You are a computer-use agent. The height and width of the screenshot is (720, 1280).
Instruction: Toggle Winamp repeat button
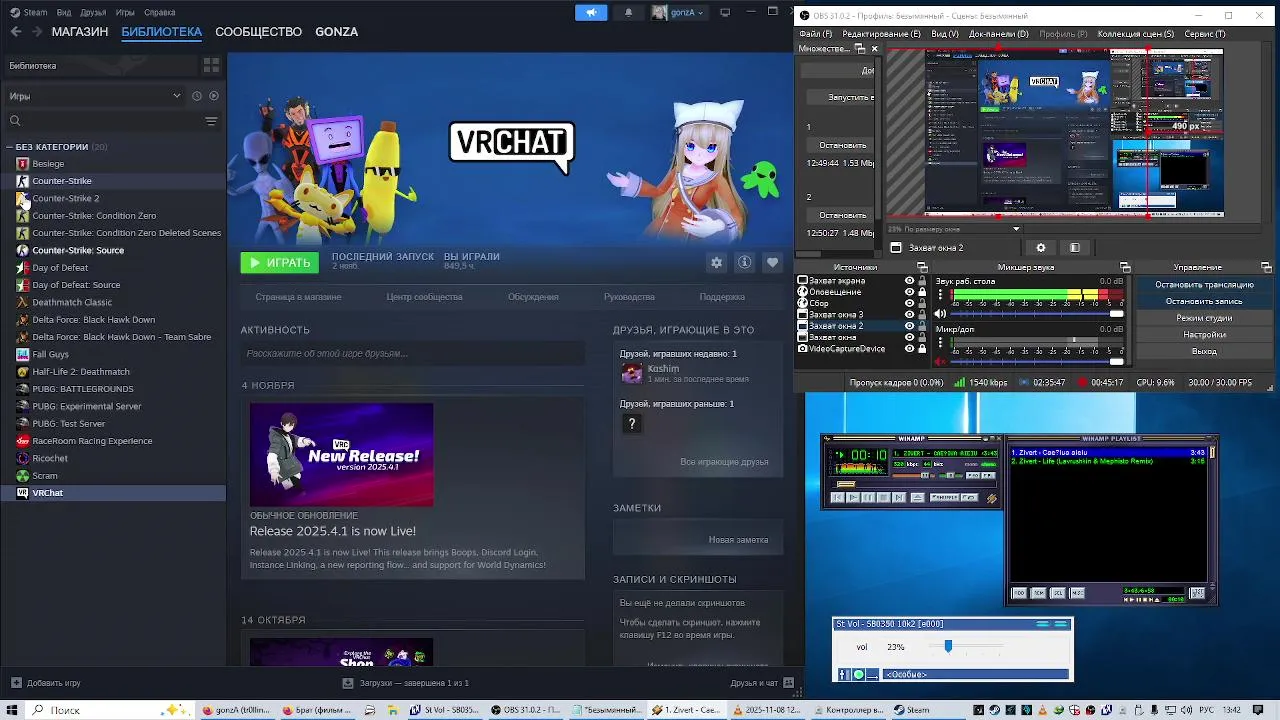click(970, 498)
